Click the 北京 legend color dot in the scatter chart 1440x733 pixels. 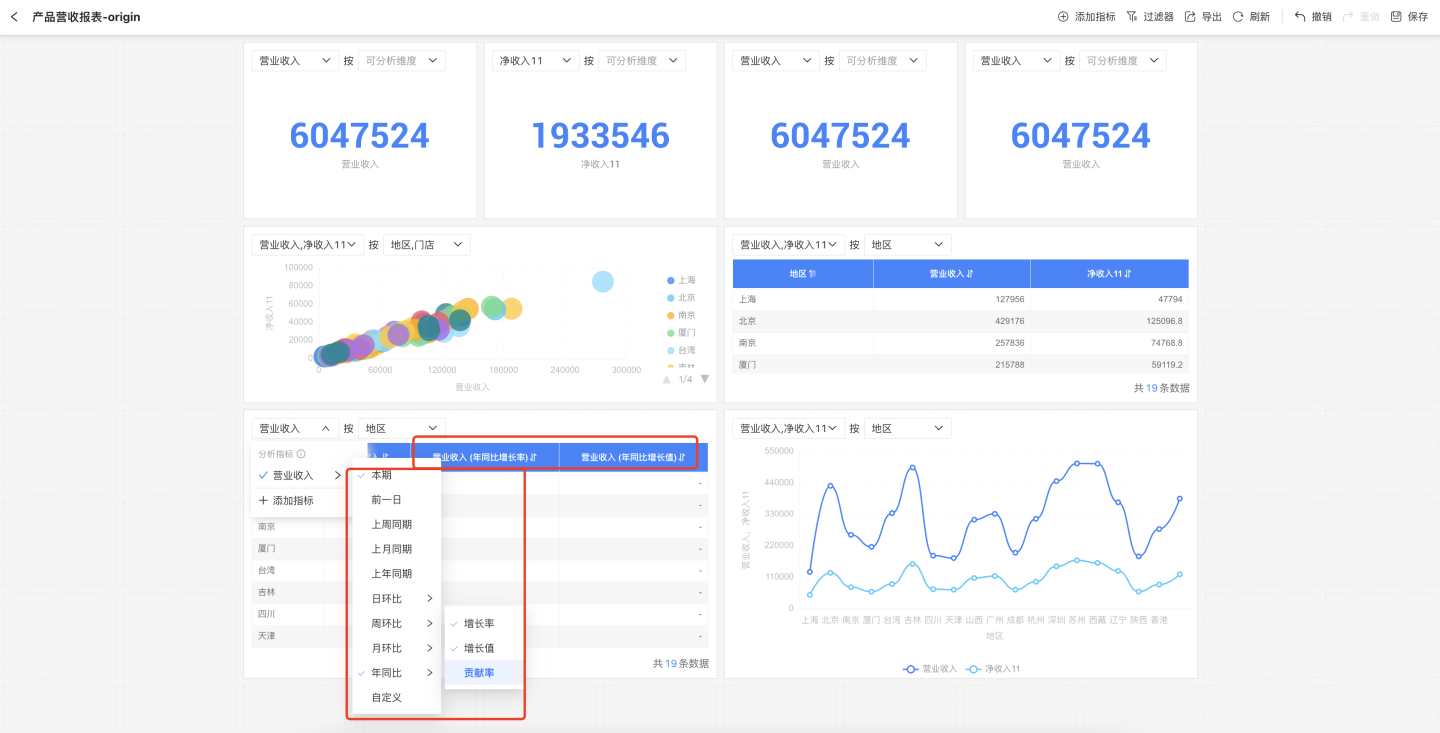(671, 298)
